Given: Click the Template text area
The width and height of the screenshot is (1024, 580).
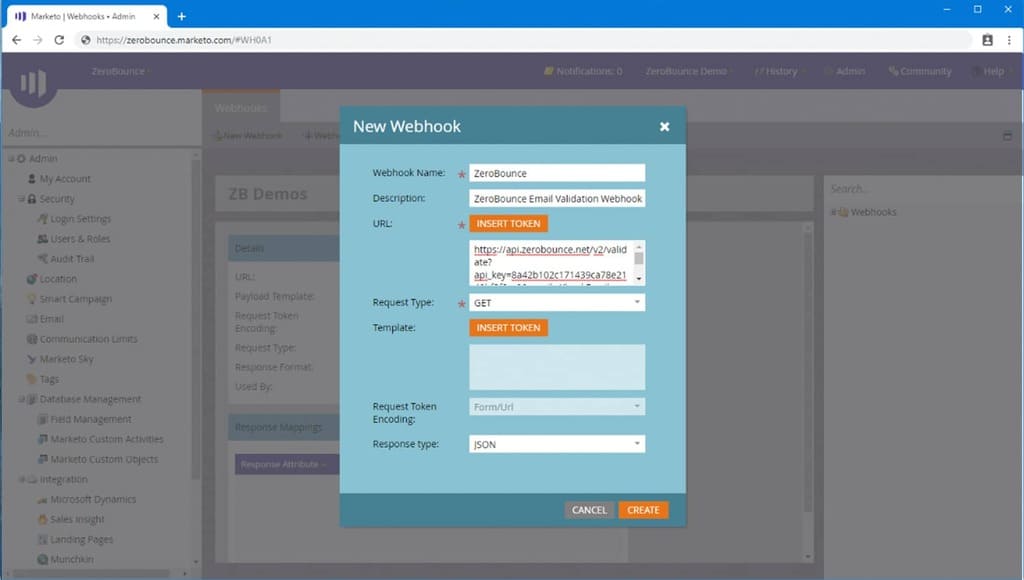Looking at the screenshot, I should coord(557,367).
